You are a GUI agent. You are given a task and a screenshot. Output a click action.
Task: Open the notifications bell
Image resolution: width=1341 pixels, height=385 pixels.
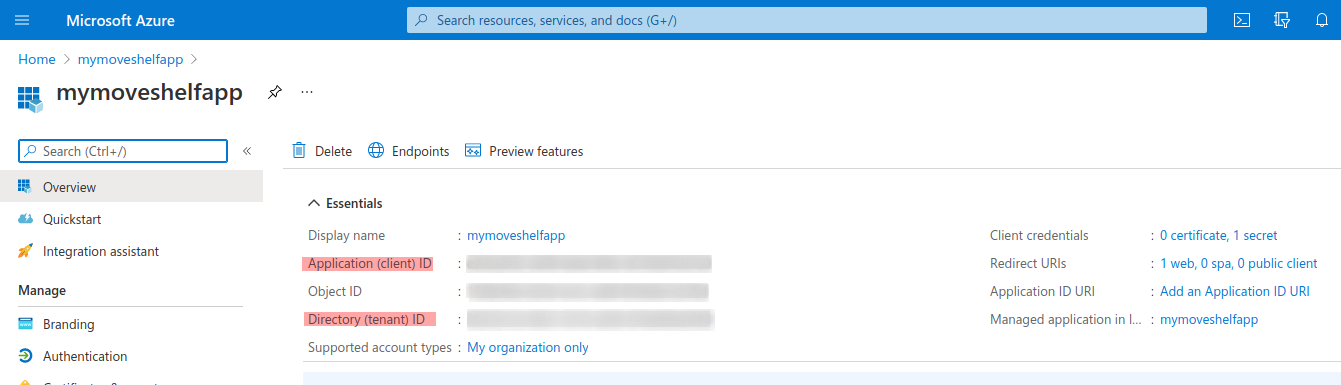tap(1322, 20)
